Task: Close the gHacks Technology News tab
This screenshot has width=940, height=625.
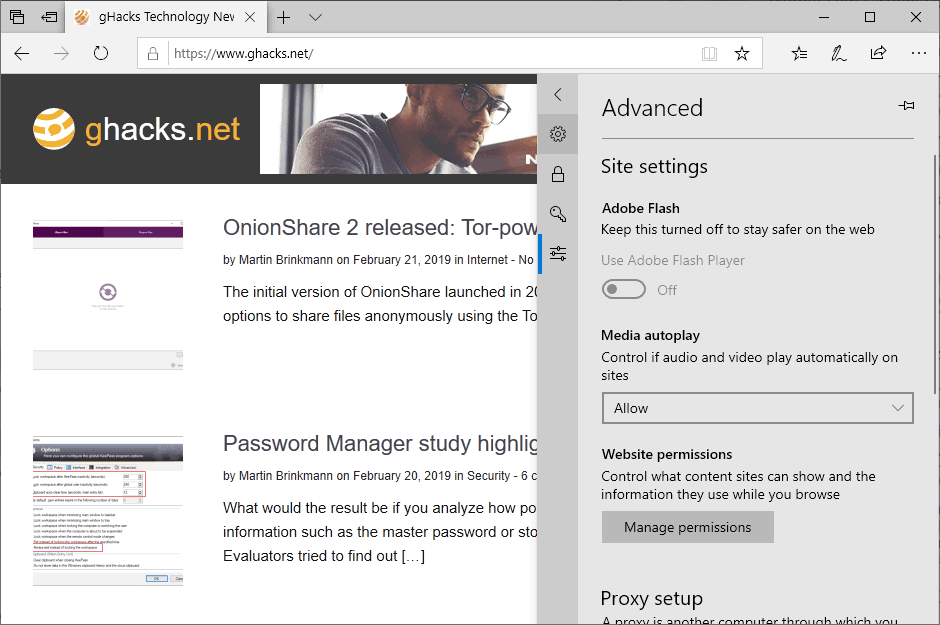Action: [250, 17]
